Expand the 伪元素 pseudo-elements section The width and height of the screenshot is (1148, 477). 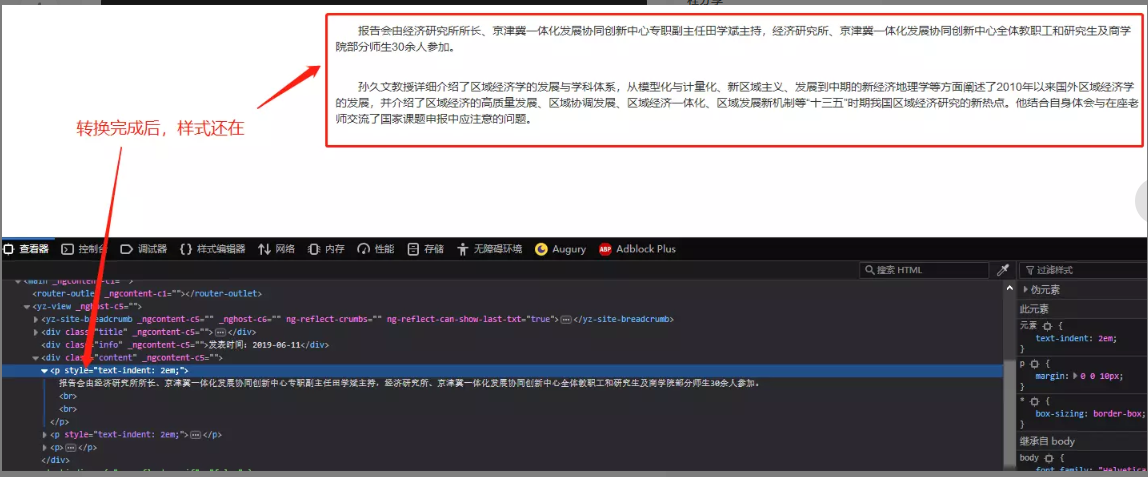(x=1026, y=290)
